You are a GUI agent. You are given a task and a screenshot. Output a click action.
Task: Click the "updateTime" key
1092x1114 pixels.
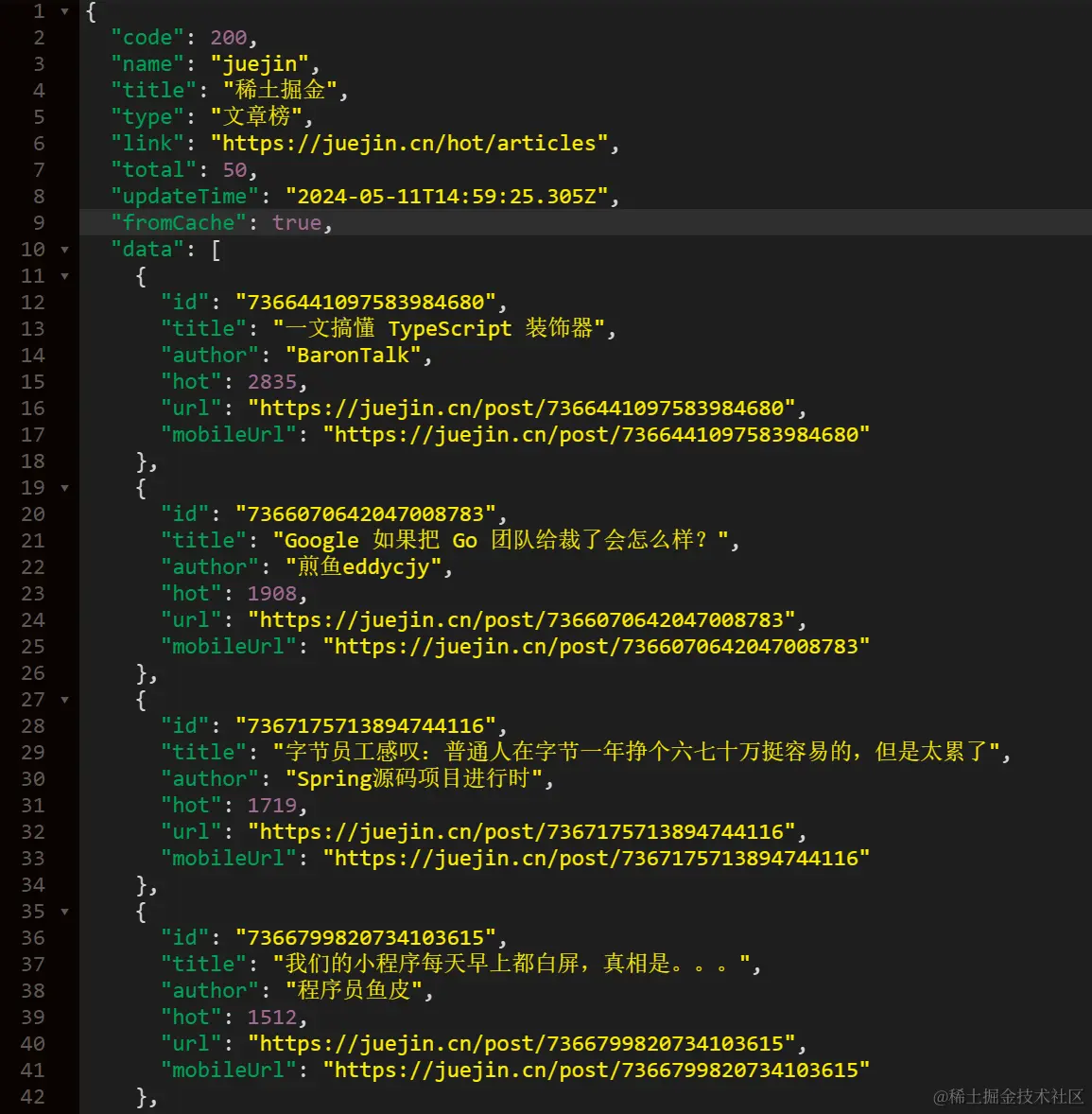point(184,196)
